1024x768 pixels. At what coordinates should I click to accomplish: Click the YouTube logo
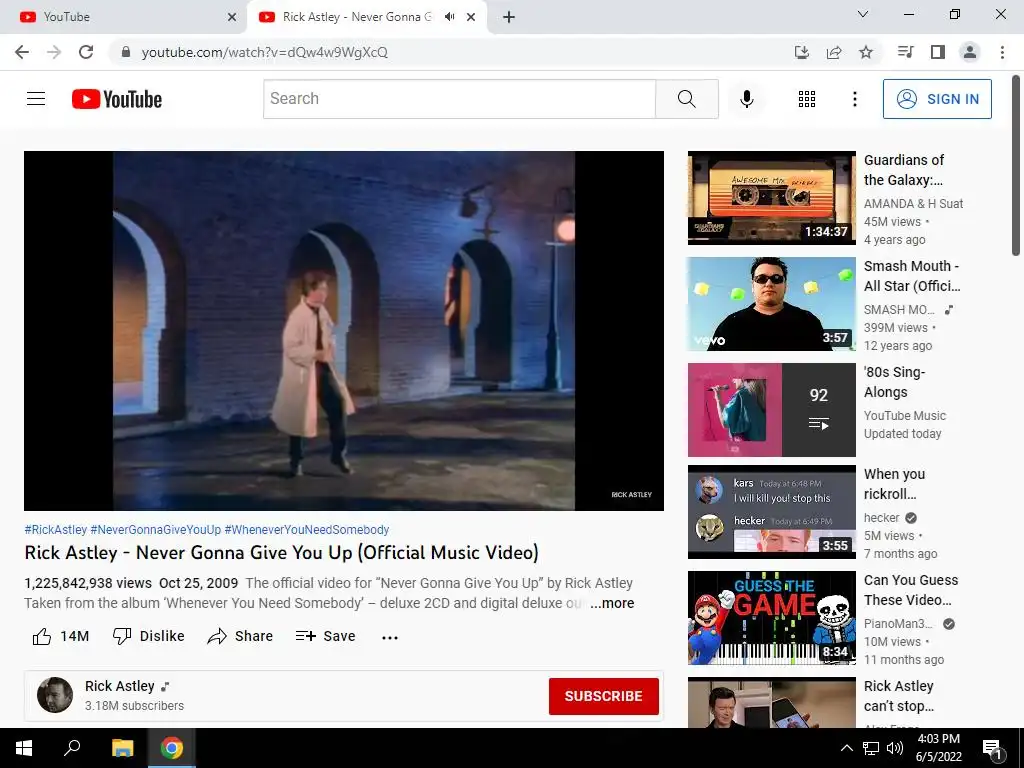117,99
